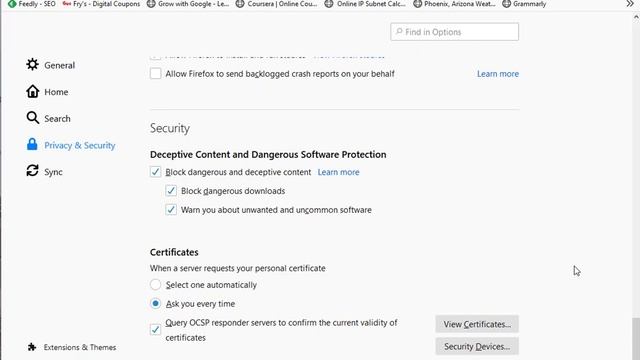Click the Search magnifier icon in sidebar
The image size is (640, 360).
tap(33, 118)
